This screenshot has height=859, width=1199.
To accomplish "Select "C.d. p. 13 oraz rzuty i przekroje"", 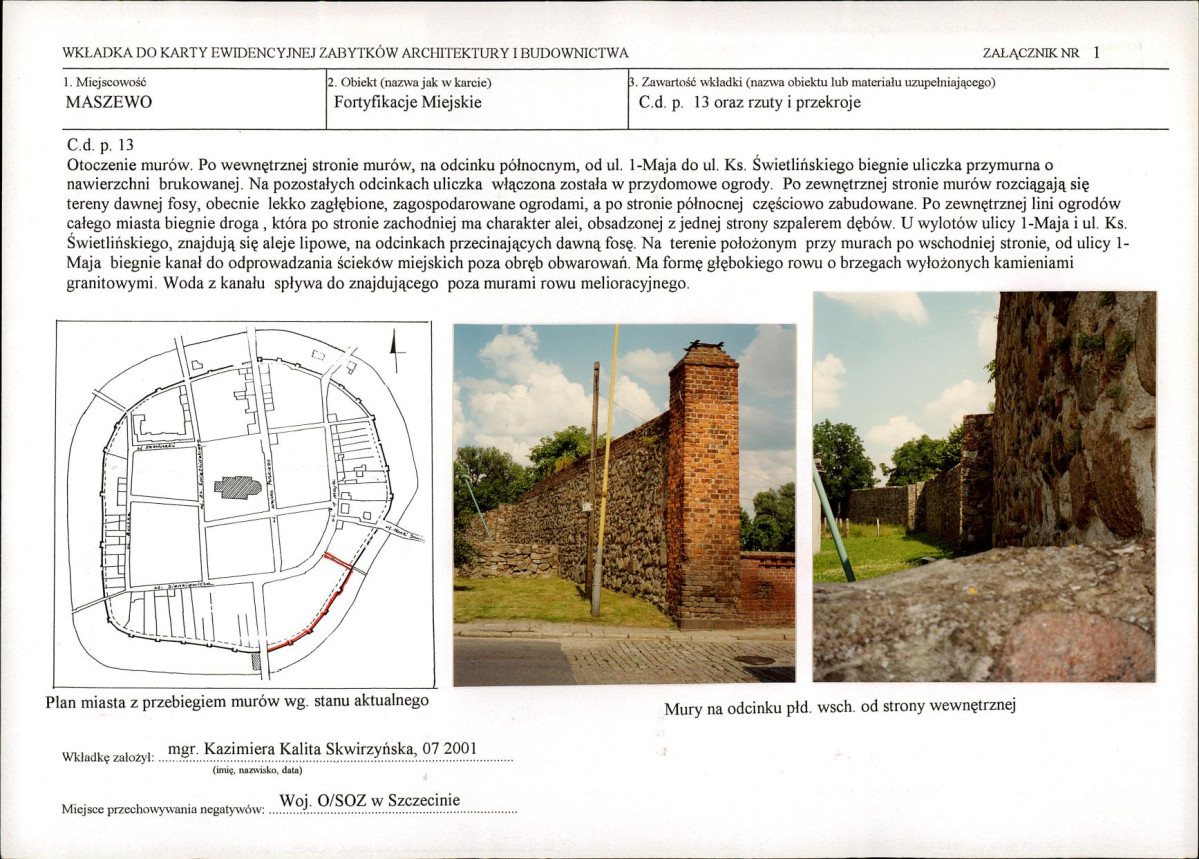I will (x=749, y=102).
